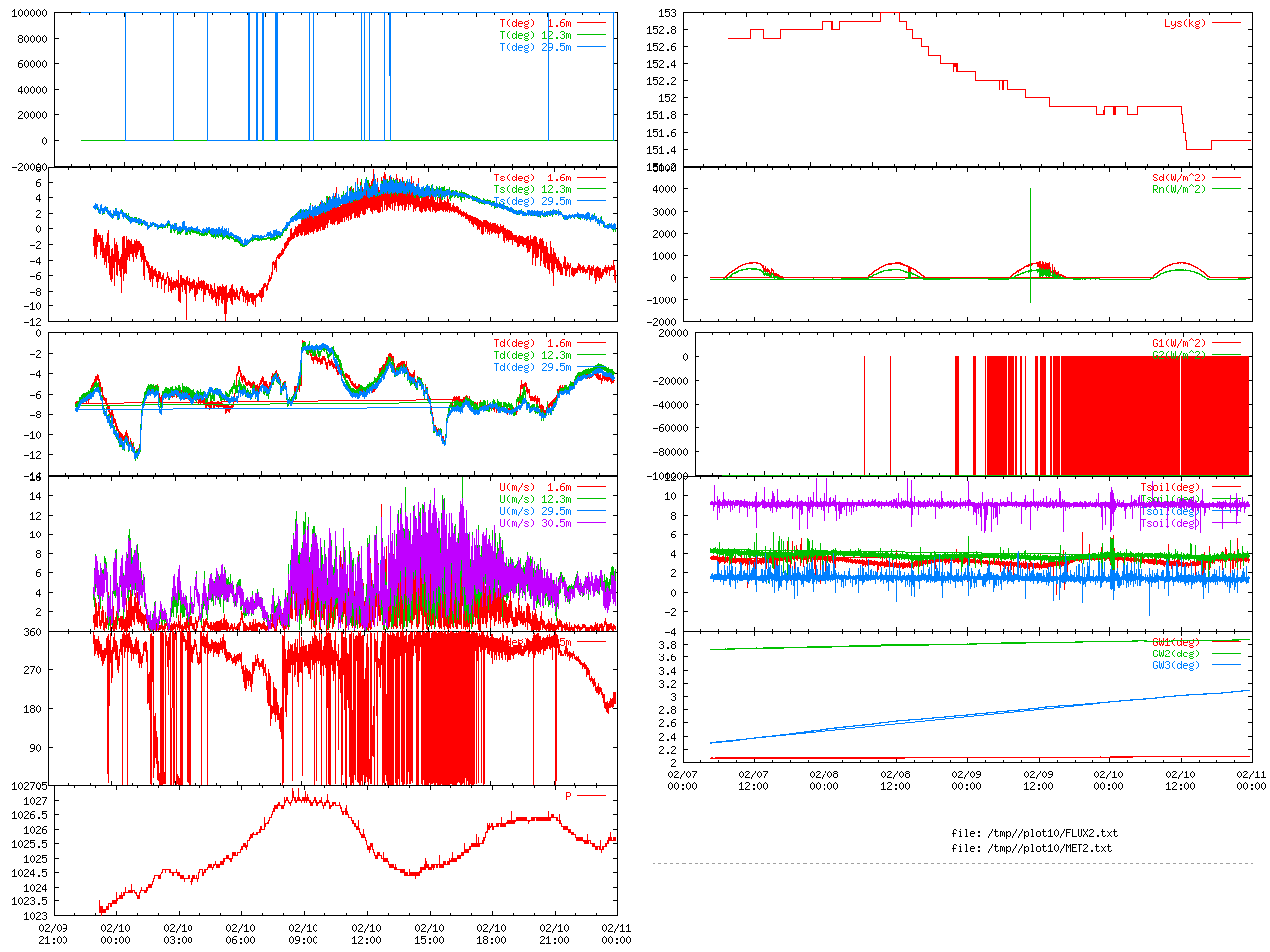Click the GW2(deg) legend label
The width and height of the screenshot is (1270, 952).
1176,654
